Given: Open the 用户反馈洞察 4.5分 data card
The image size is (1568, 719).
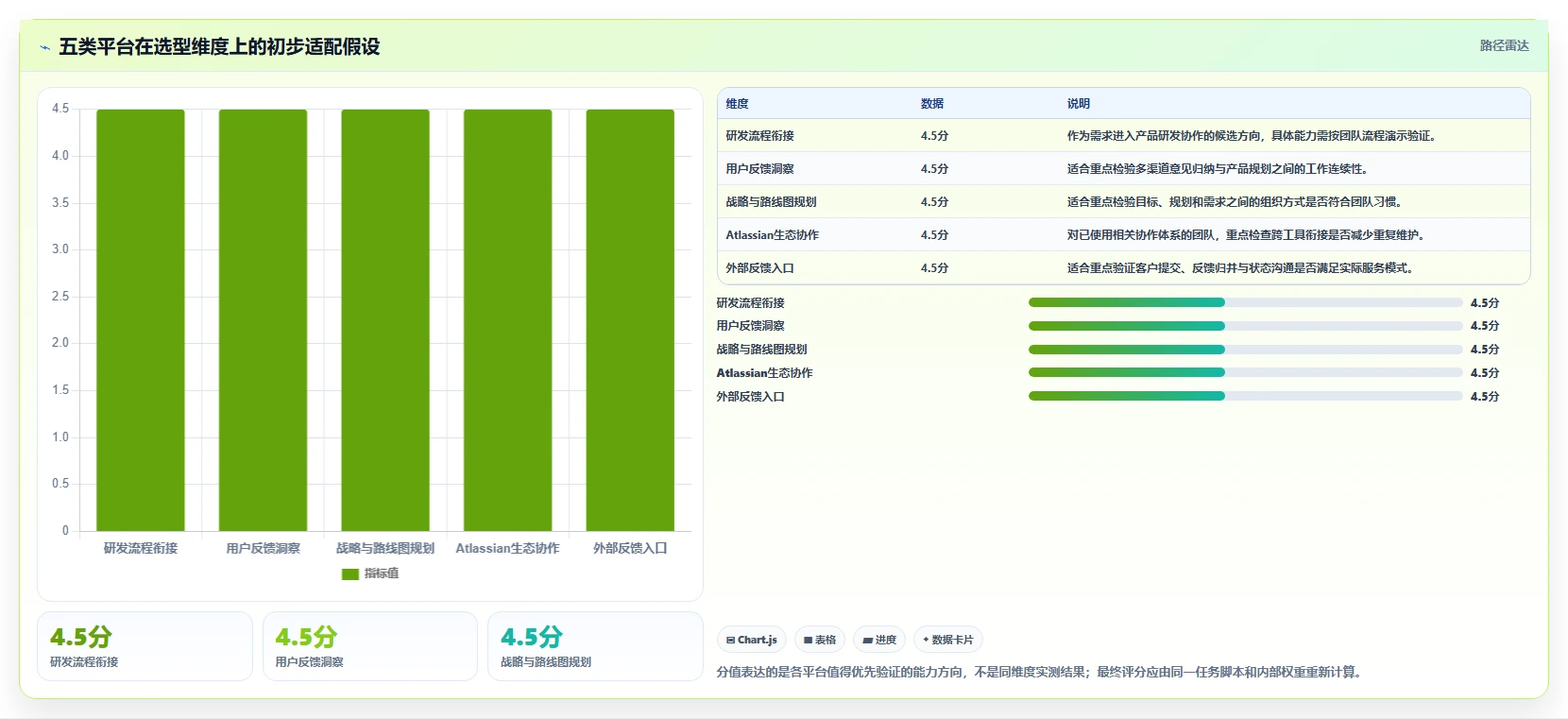Looking at the screenshot, I should pos(370,646).
